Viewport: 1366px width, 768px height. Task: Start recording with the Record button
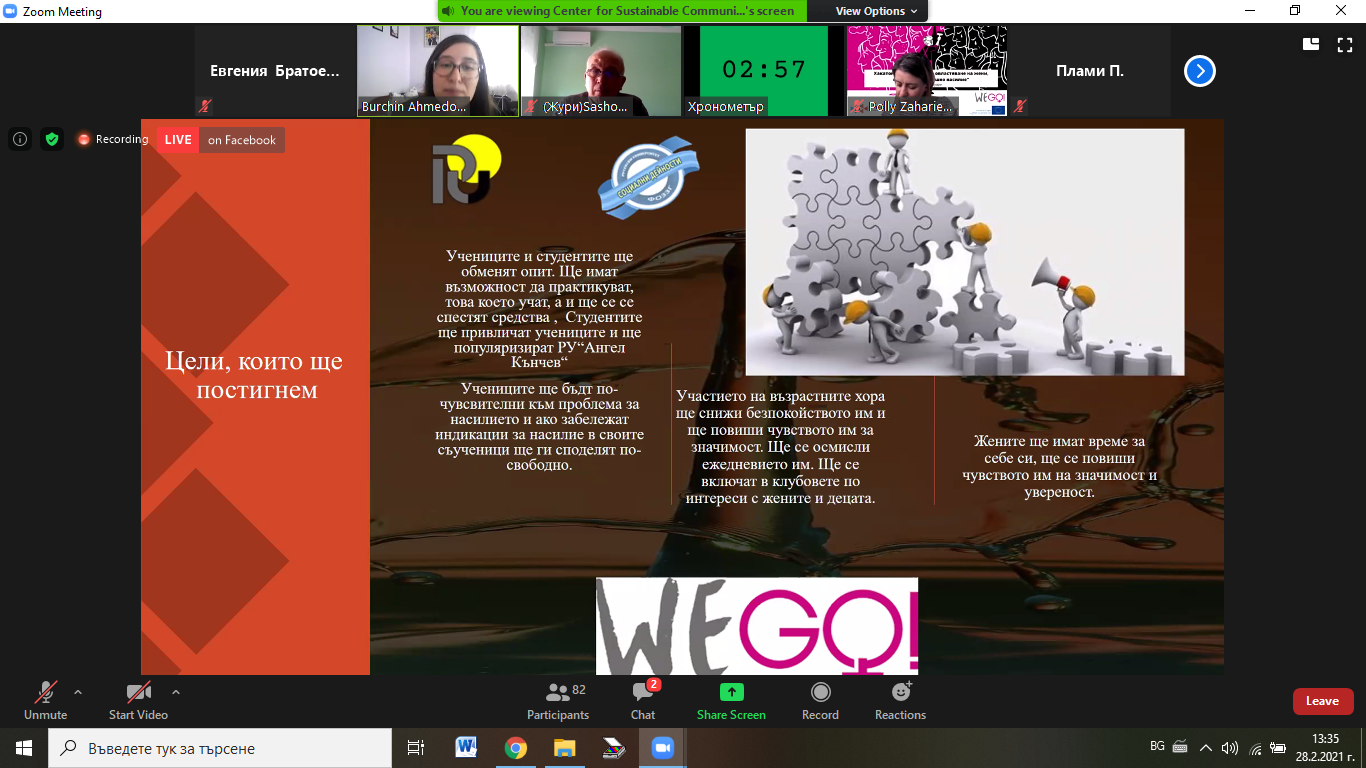click(820, 700)
